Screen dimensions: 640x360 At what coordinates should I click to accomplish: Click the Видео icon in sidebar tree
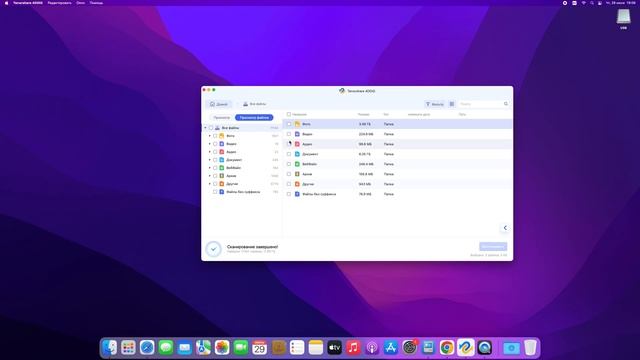click(x=222, y=144)
